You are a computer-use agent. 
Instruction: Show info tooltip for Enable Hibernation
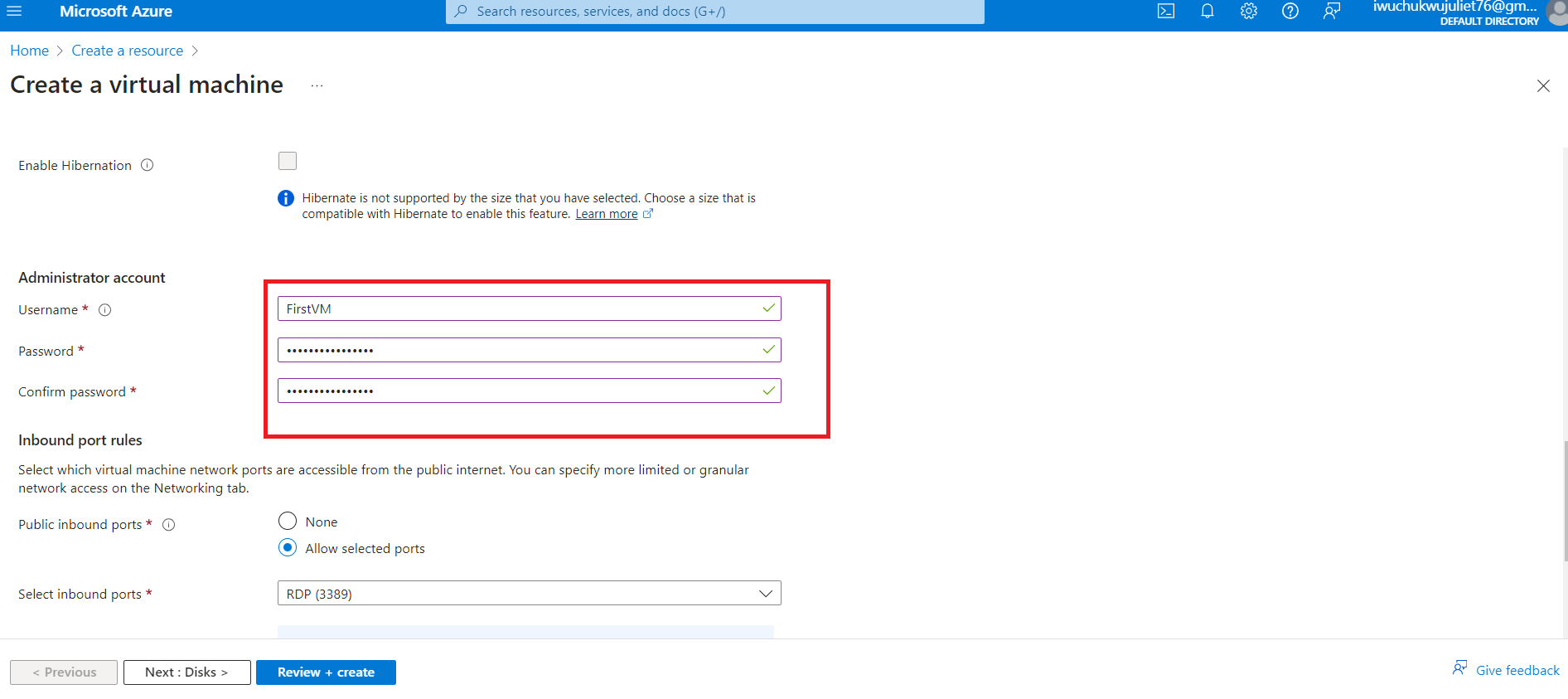tap(148, 165)
